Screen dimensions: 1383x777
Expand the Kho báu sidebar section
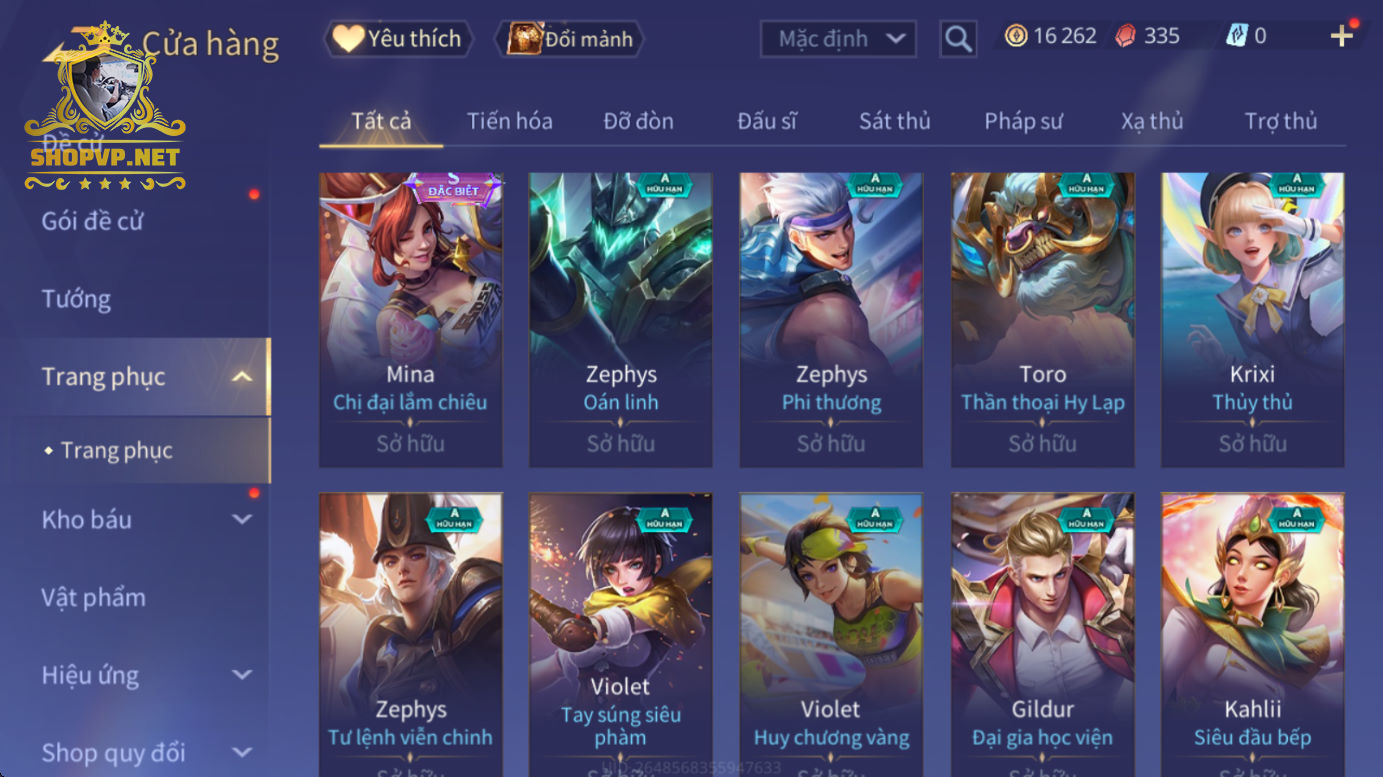tap(242, 519)
